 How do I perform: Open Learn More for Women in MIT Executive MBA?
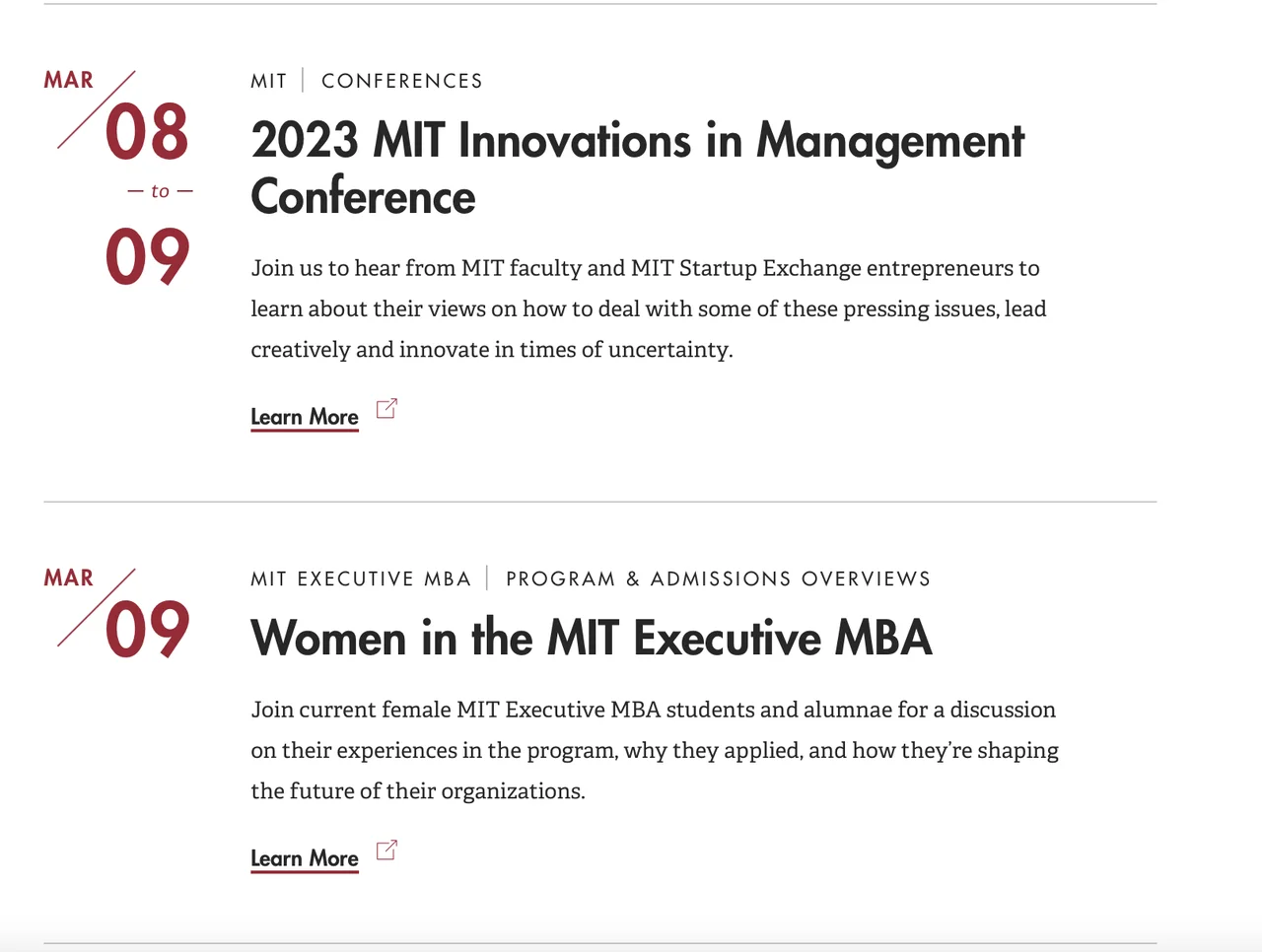click(305, 858)
